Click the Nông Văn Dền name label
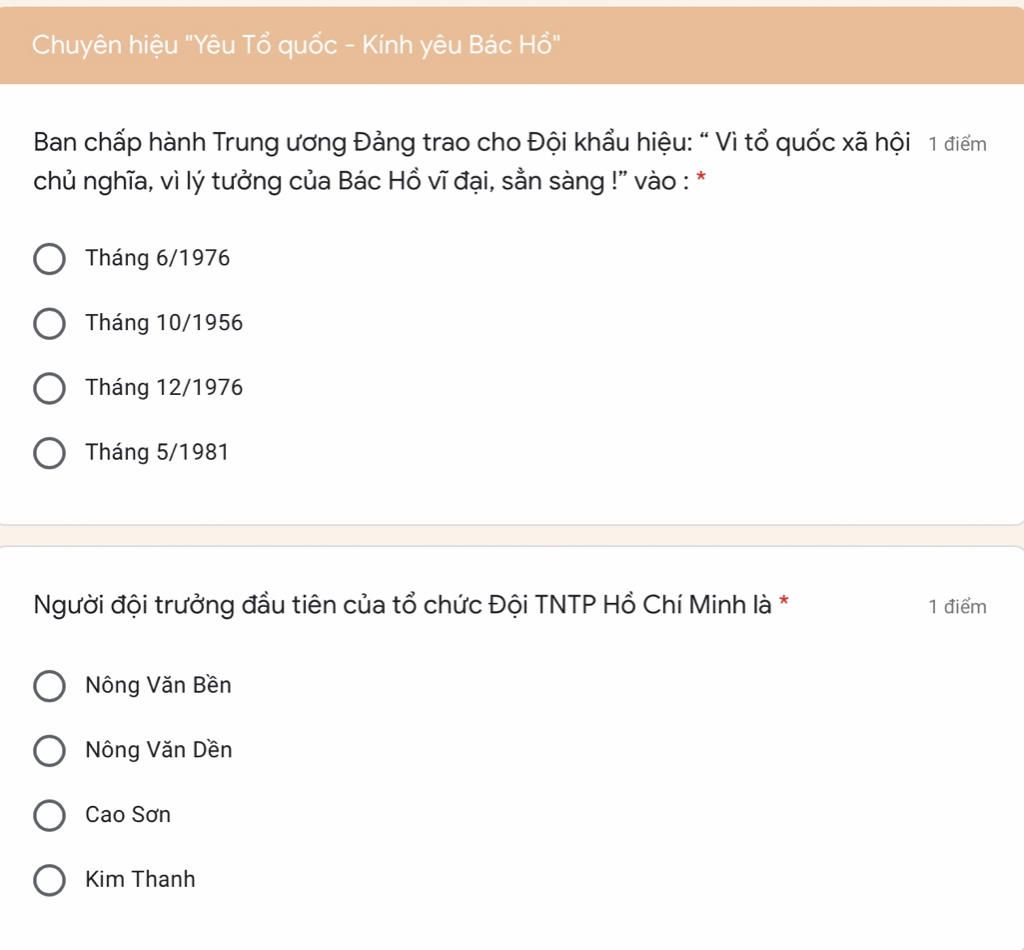The image size is (1024, 950). pyautogui.click(x=159, y=750)
